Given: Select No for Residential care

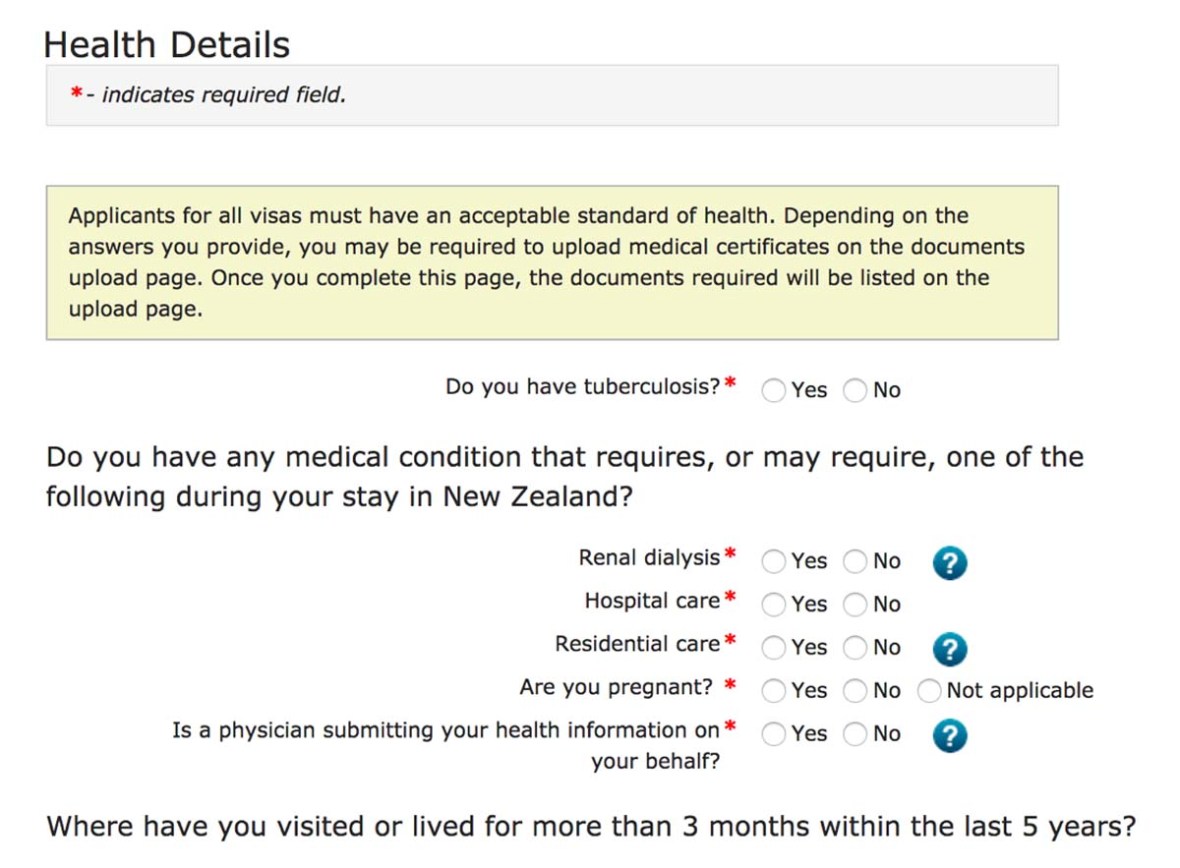Looking at the screenshot, I should click(x=855, y=647).
